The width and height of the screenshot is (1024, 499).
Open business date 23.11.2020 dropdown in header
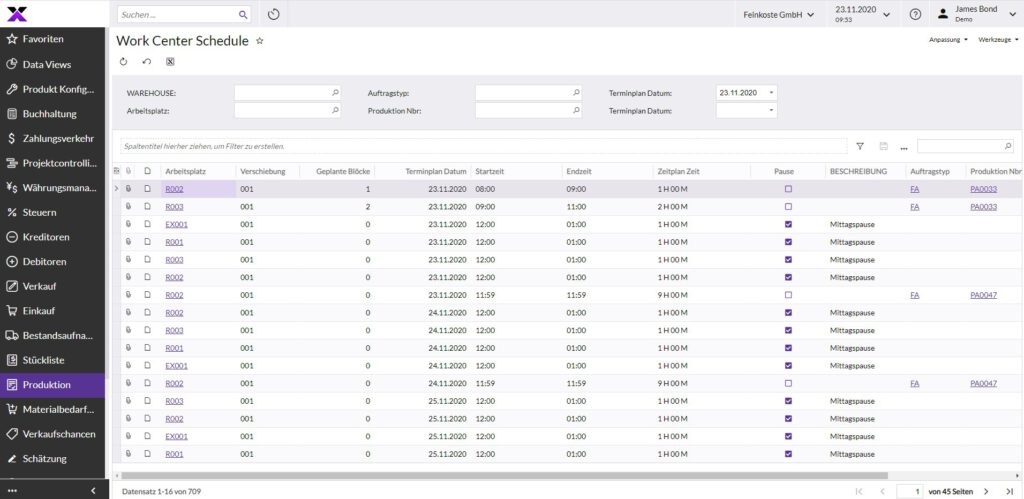862,14
